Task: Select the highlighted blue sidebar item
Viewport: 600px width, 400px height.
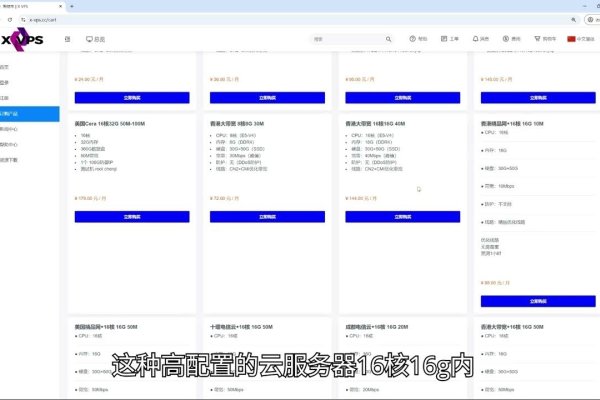Action: click(29, 114)
